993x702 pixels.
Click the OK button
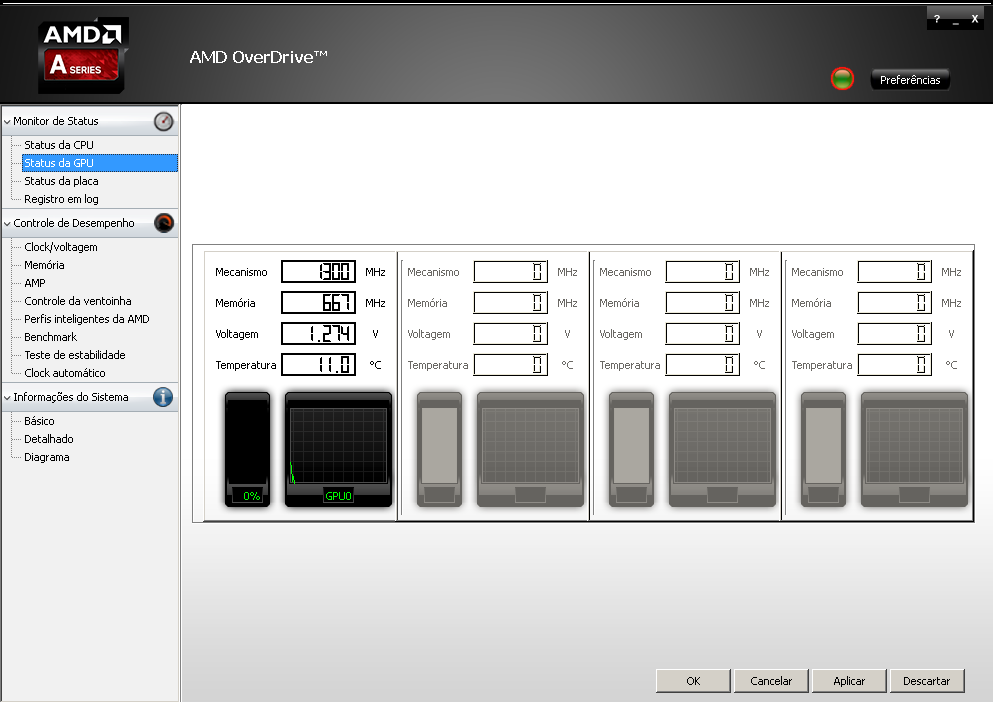coord(693,681)
